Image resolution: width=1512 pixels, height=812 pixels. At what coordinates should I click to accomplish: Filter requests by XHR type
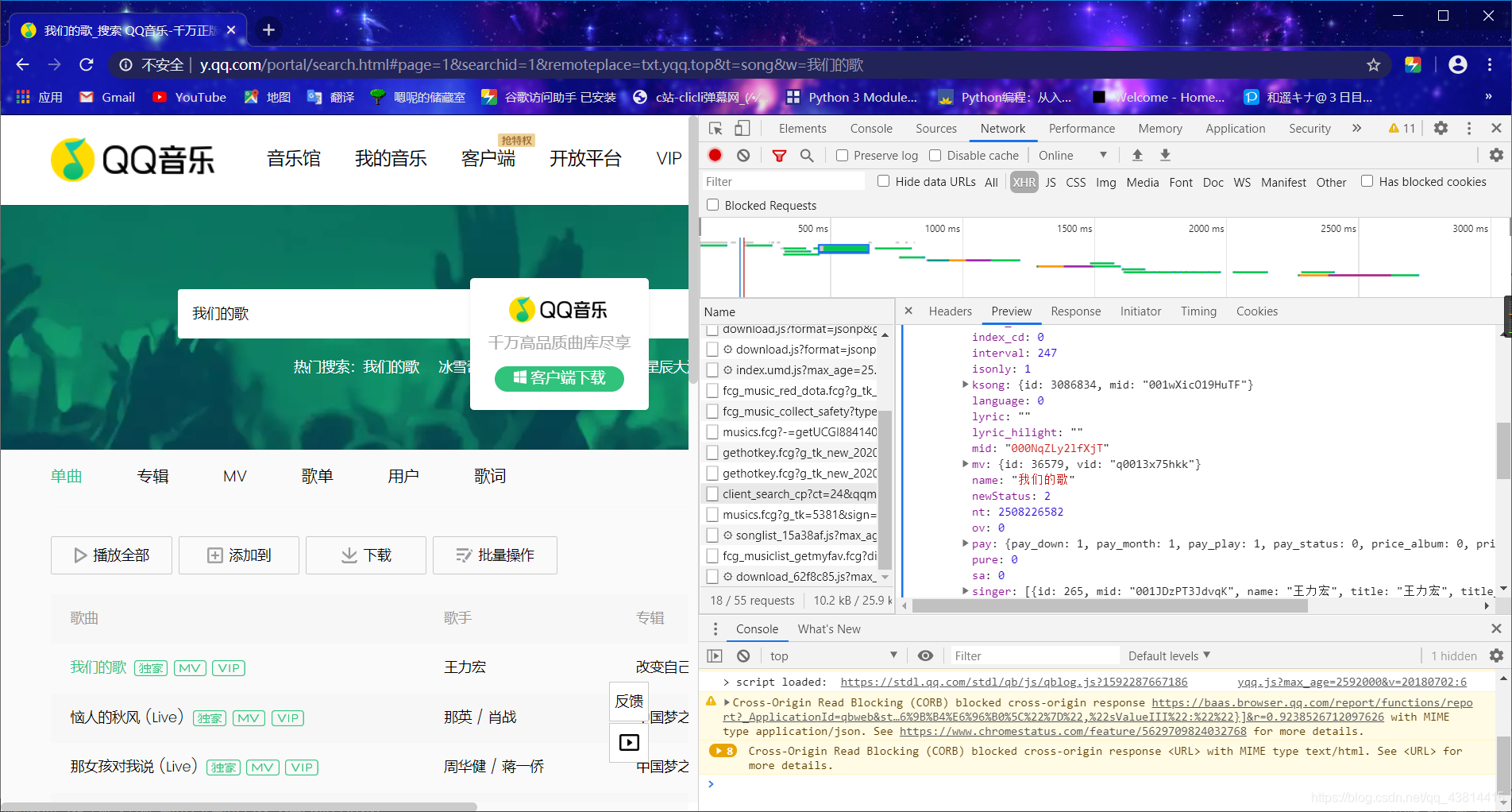pos(1024,182)
